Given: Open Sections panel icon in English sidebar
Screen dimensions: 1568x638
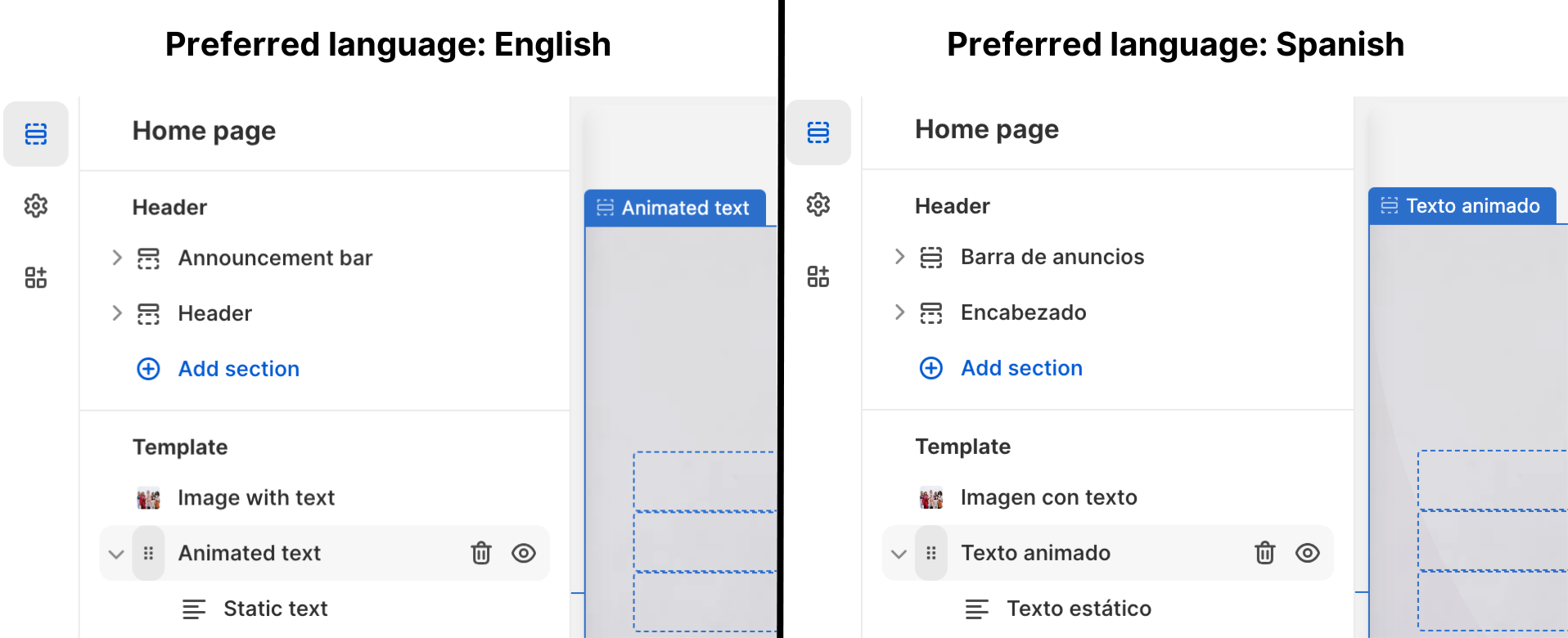Looking at the screenshot, I should pyautogui.click(x=36, y=134).
